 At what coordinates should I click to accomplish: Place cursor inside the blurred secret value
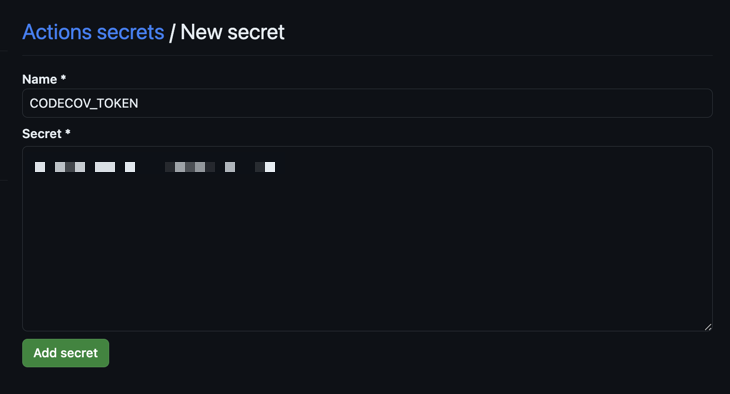pos(155,167)
